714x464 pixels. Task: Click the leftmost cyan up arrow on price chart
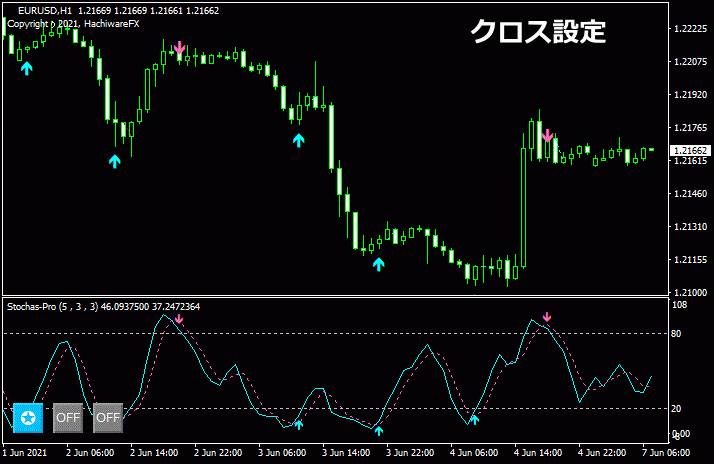[x=26, y=68]
